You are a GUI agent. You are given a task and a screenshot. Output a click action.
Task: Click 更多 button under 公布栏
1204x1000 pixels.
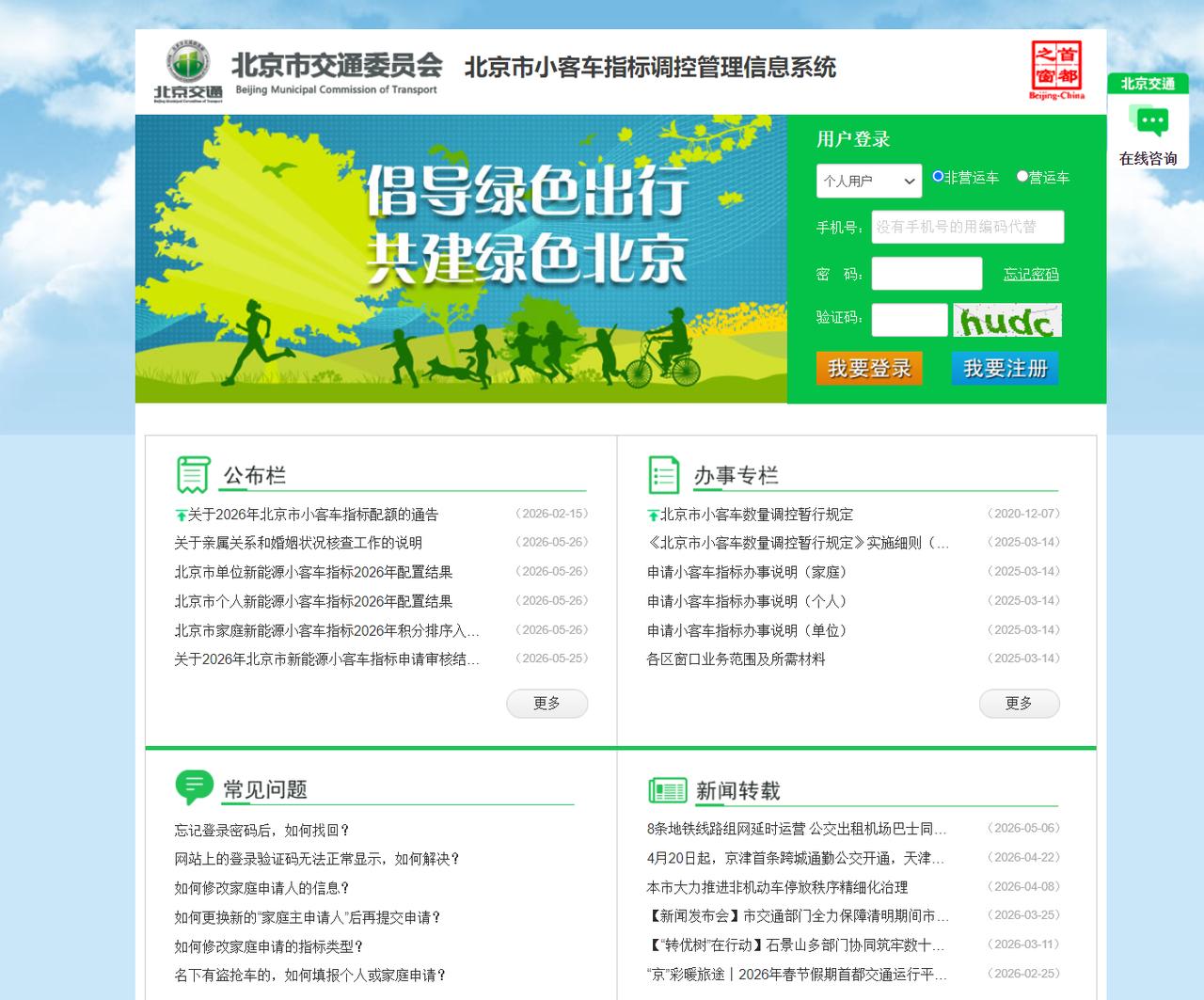547,704
